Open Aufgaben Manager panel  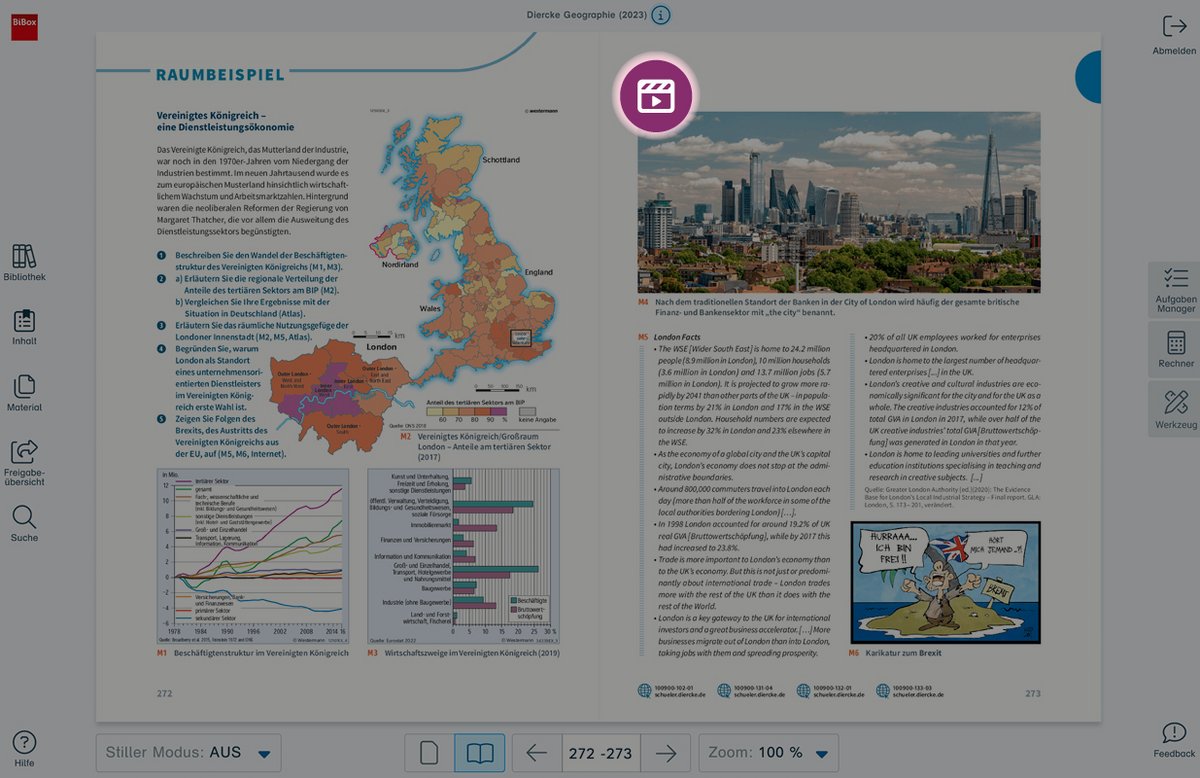[1175, 290]
